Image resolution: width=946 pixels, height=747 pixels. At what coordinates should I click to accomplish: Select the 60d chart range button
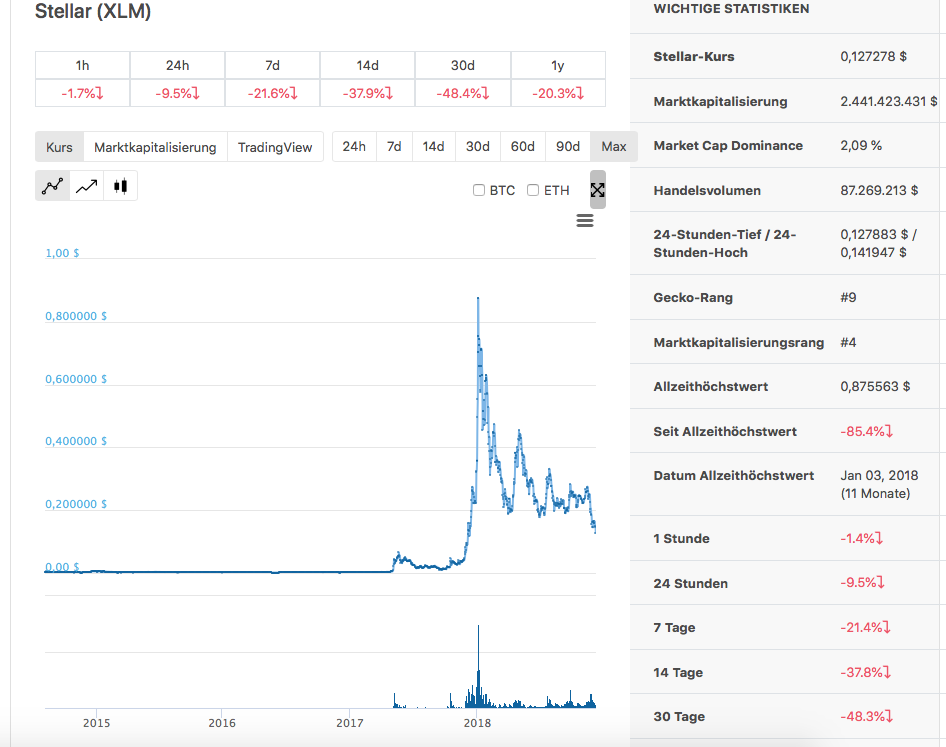[522, 146]
